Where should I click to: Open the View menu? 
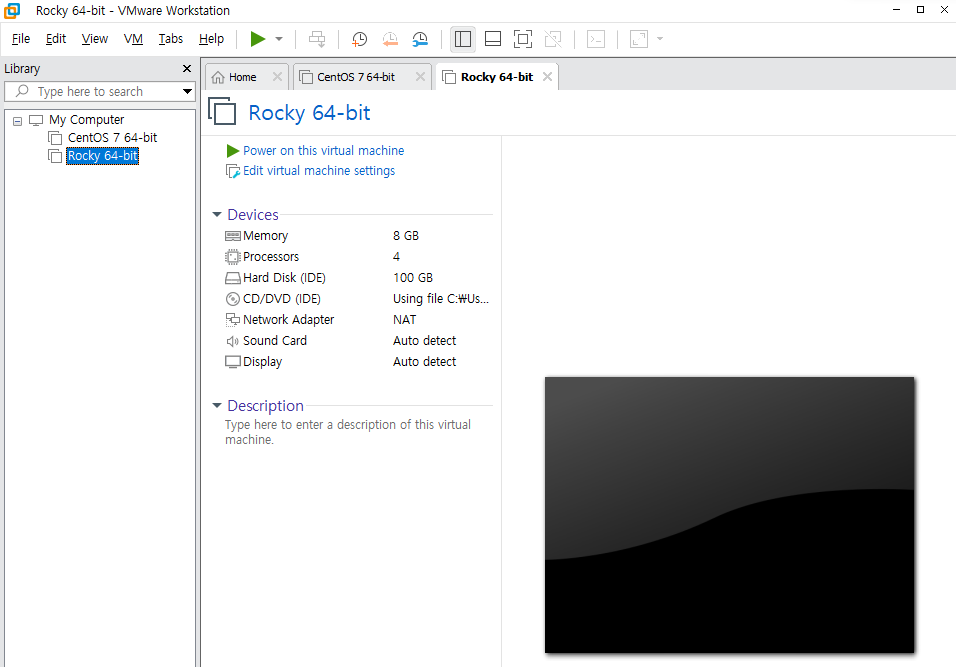click(x=95, y=39)
